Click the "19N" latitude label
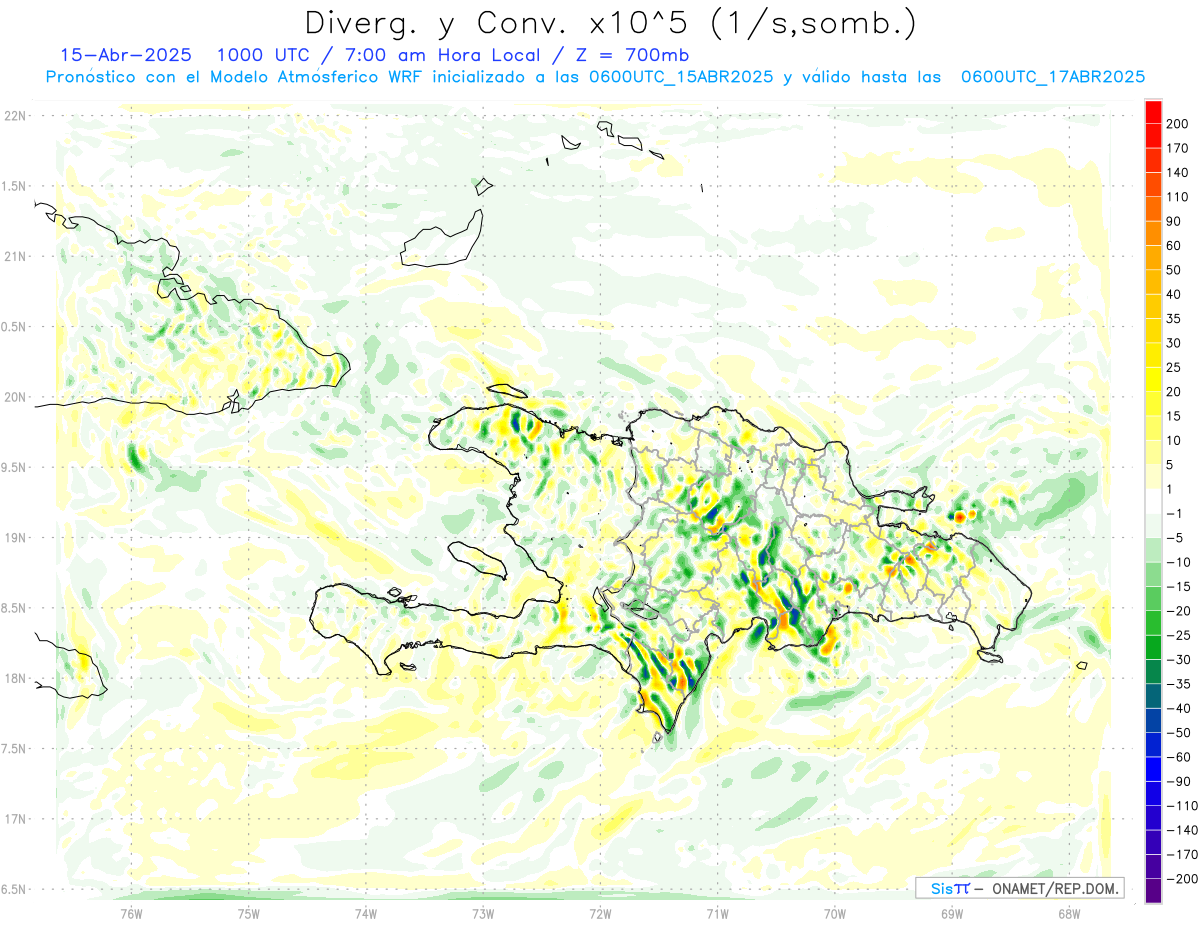Screen dimensions: 1200x927 point(15,537)
